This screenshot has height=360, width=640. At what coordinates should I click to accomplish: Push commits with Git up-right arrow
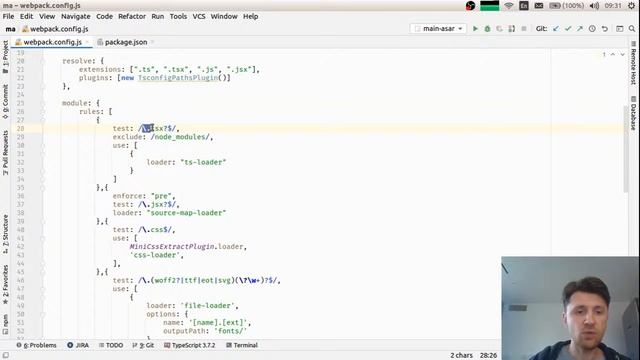[x=580, y=29]
